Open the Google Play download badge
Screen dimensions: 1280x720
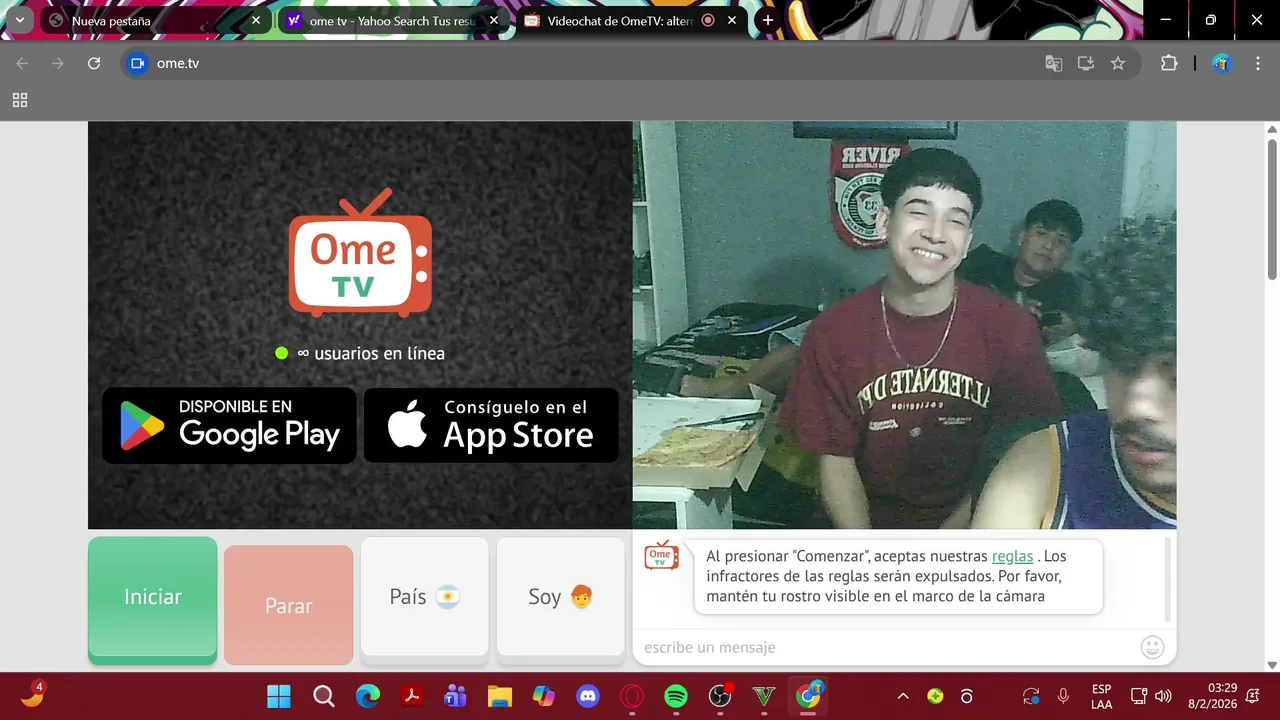229,425
